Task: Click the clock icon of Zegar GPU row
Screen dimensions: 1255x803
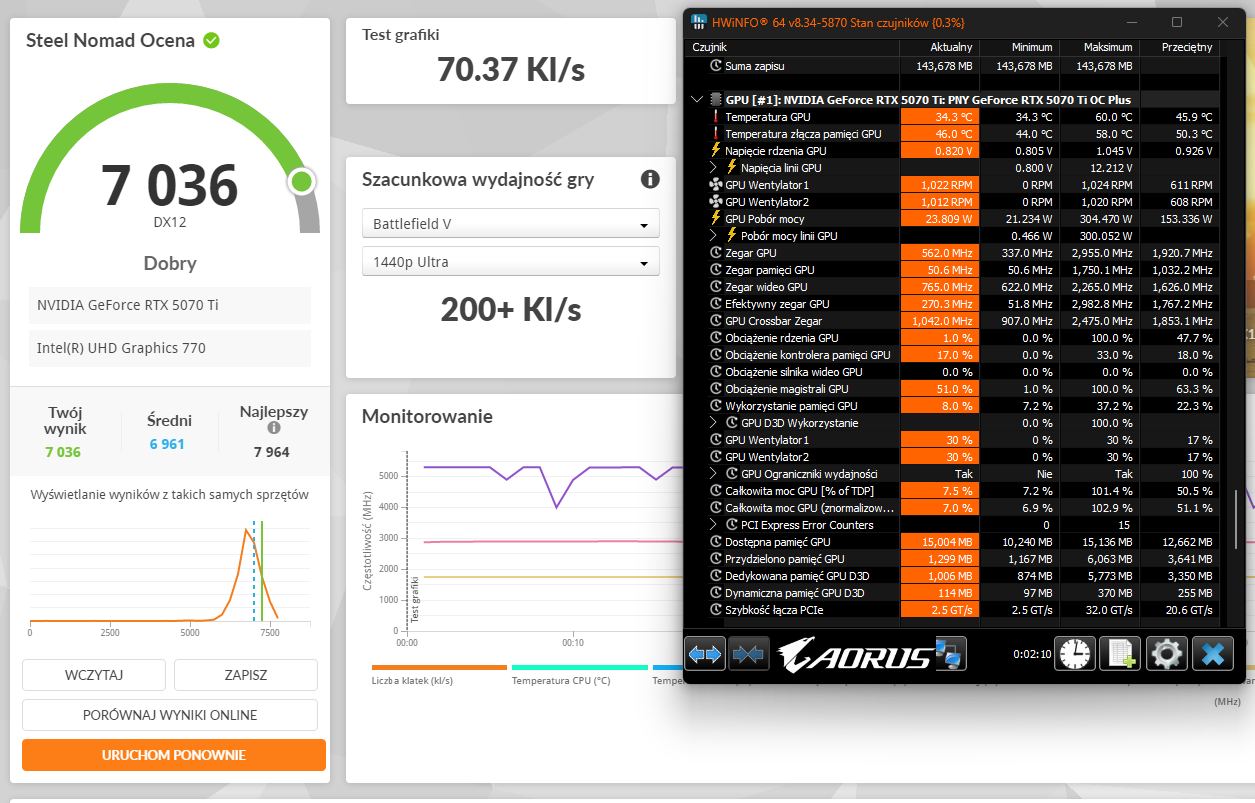Action: (715, 253)
